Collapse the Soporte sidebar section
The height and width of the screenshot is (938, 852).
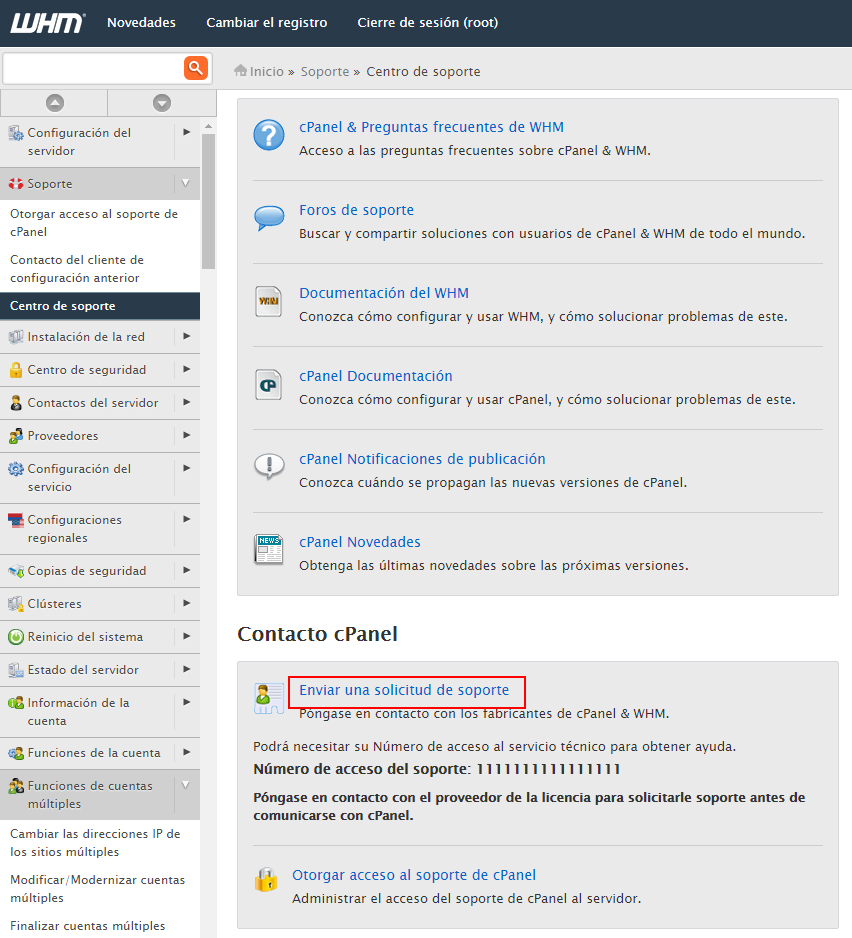pos(186,184)
